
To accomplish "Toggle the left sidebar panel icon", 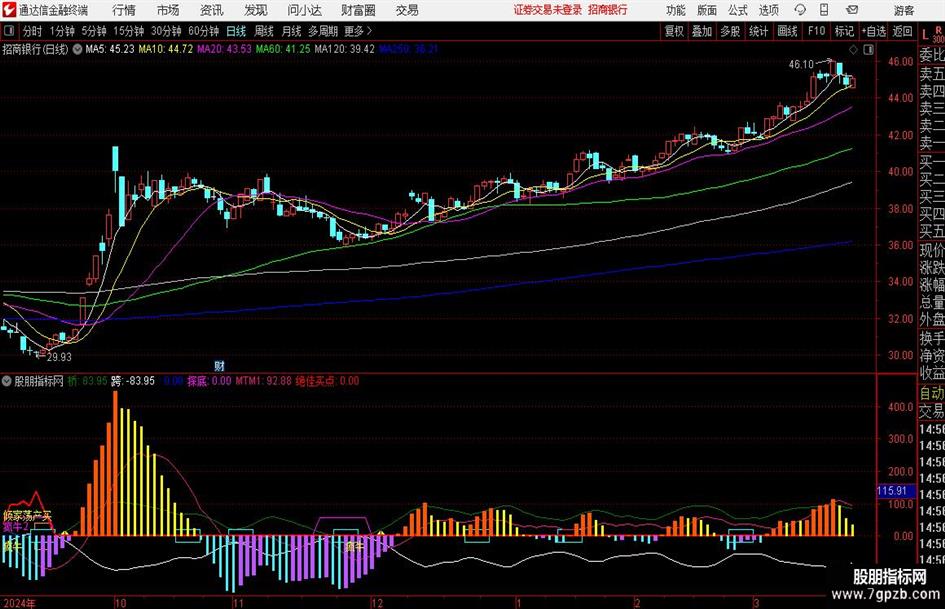I will pyautogui.click(x=9, y=31).
